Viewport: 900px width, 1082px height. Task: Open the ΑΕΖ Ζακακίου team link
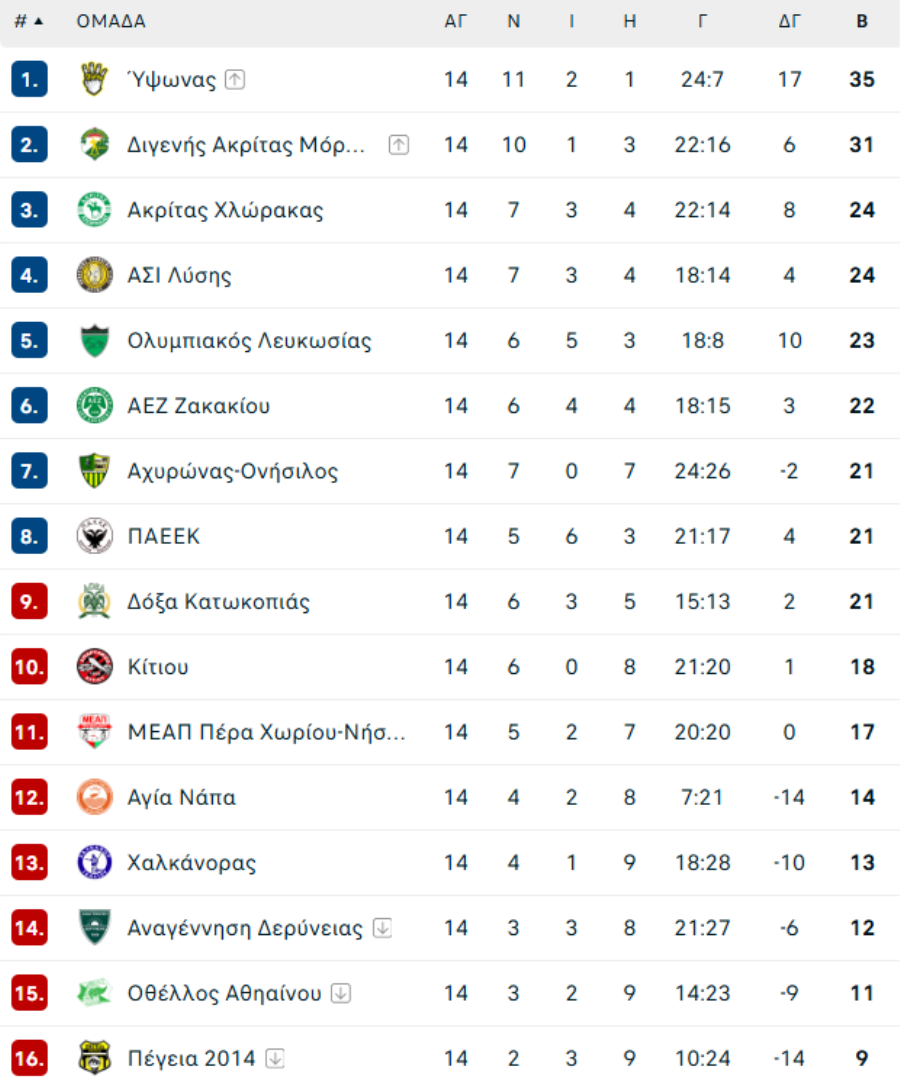point(199,406)
